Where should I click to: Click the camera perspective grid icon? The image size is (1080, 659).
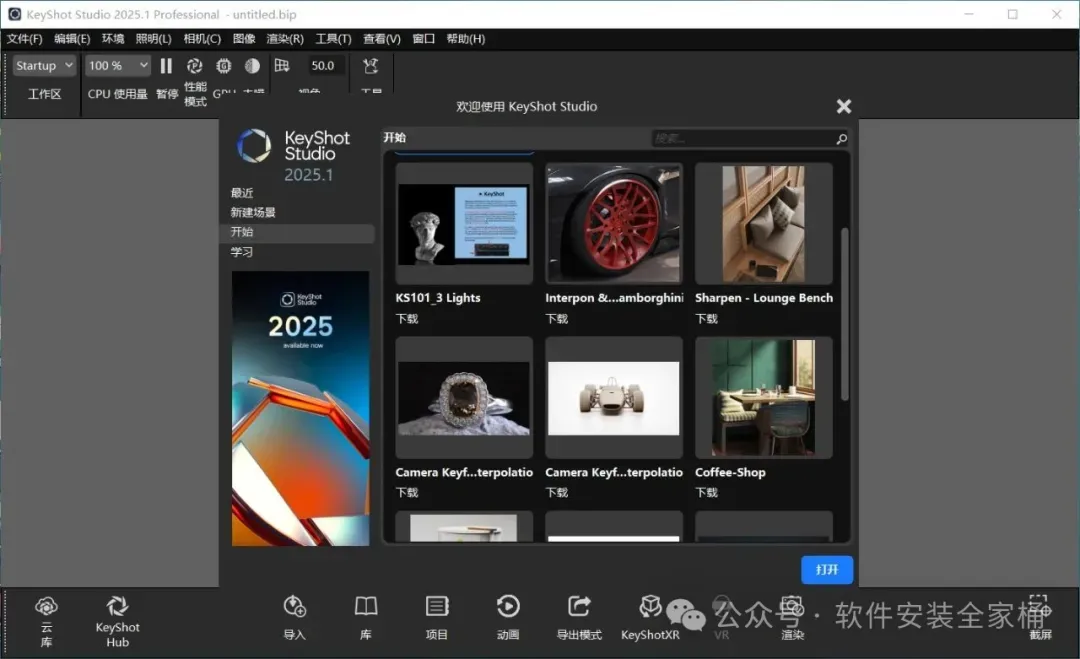point(282,65)
